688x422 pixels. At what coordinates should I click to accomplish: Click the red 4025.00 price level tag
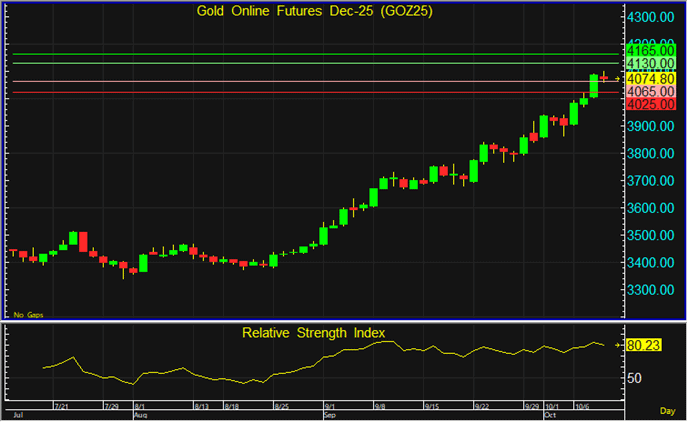[649, 104]
